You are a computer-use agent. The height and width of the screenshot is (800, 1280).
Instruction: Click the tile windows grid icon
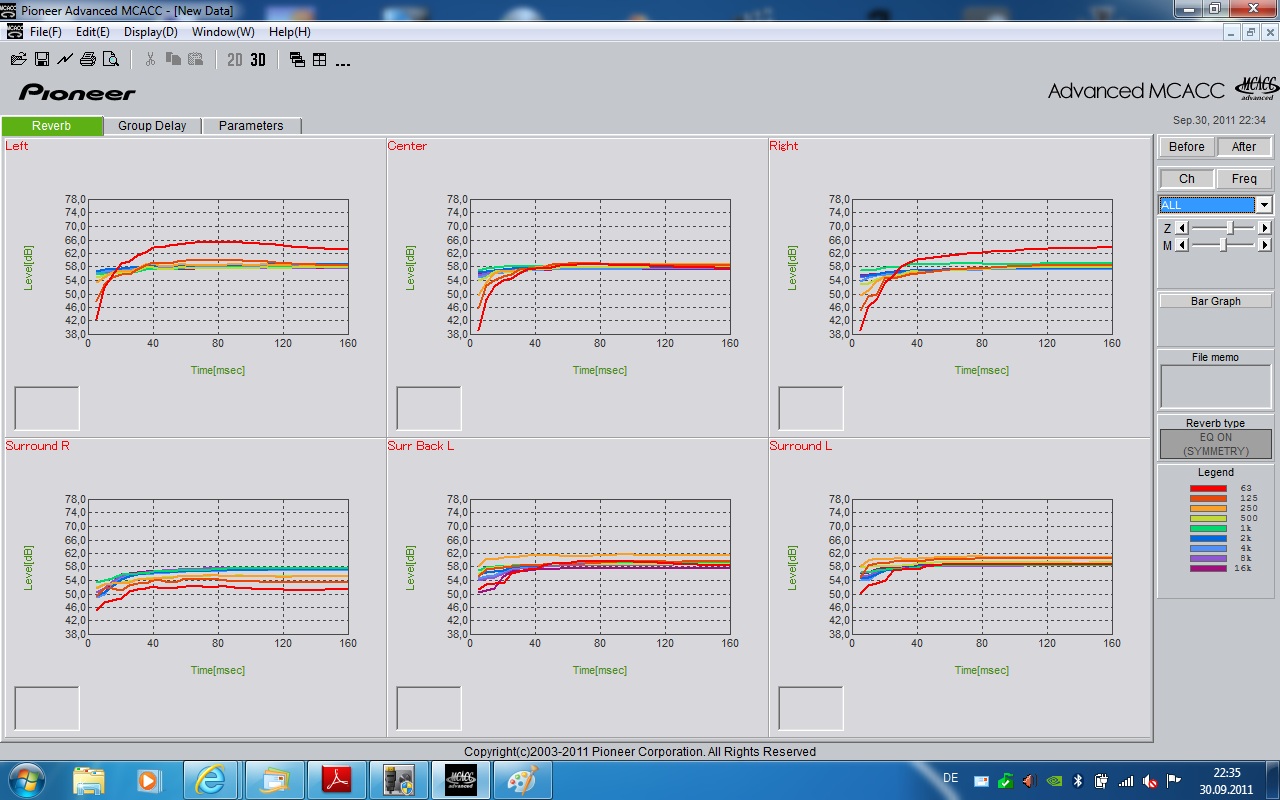pos(320,60)
